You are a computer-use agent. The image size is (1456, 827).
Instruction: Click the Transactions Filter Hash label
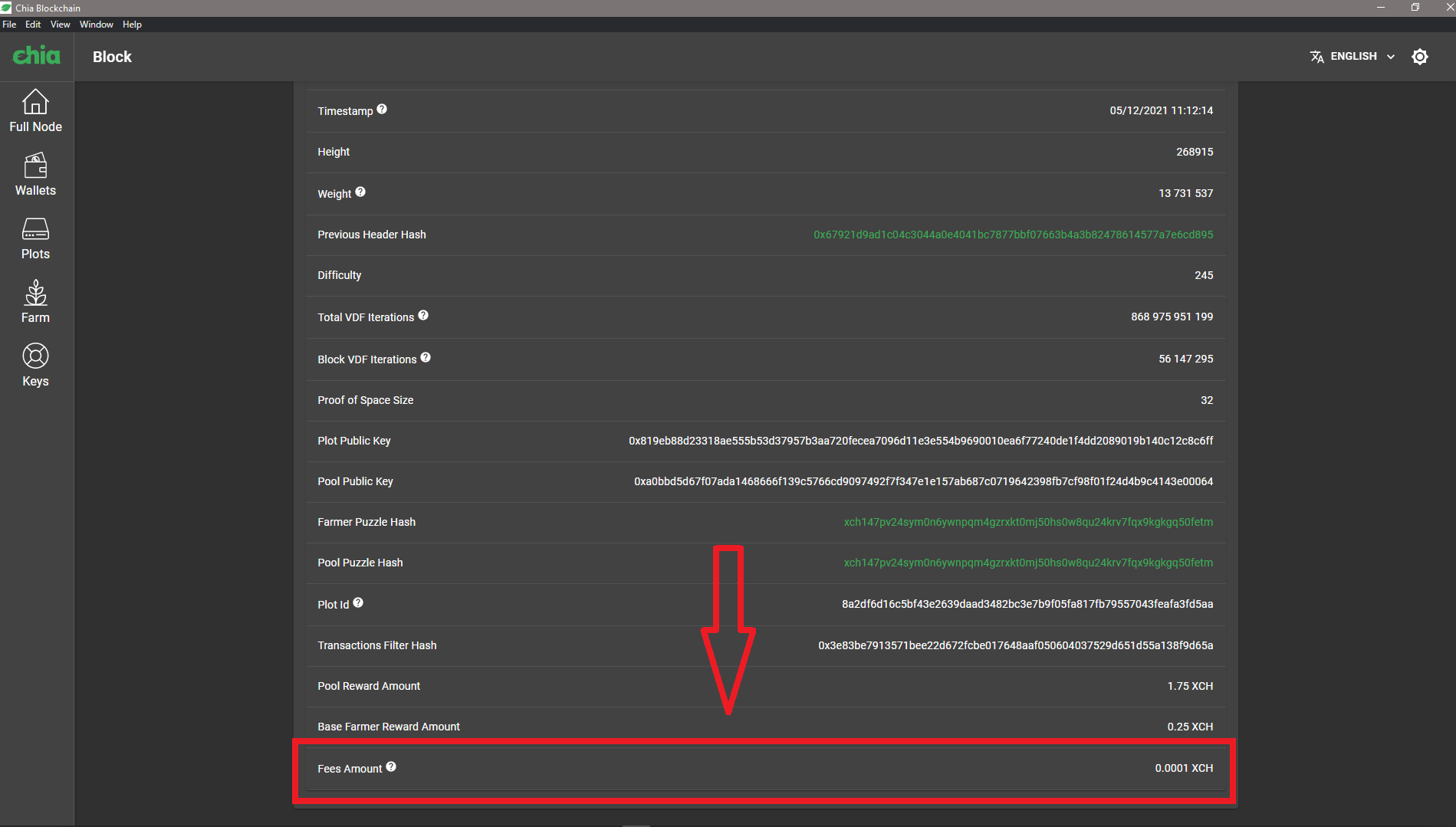pos(377,645)
